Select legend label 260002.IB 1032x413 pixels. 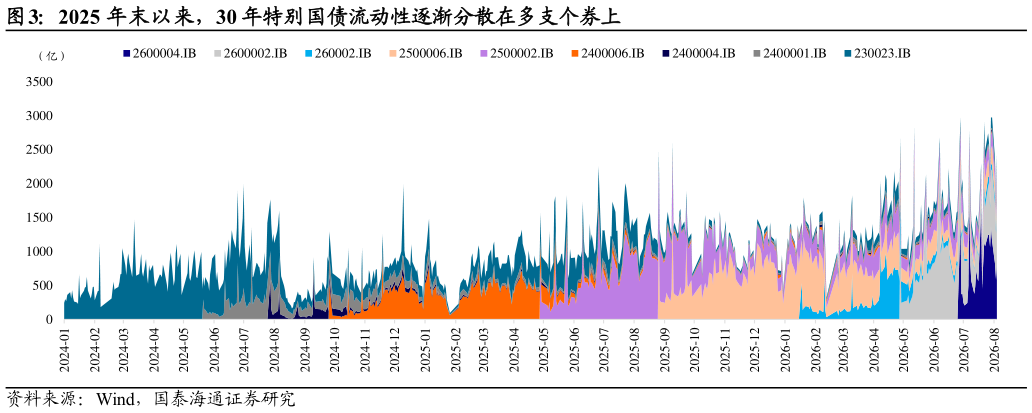pyautogui.click(x=342, y=54)
